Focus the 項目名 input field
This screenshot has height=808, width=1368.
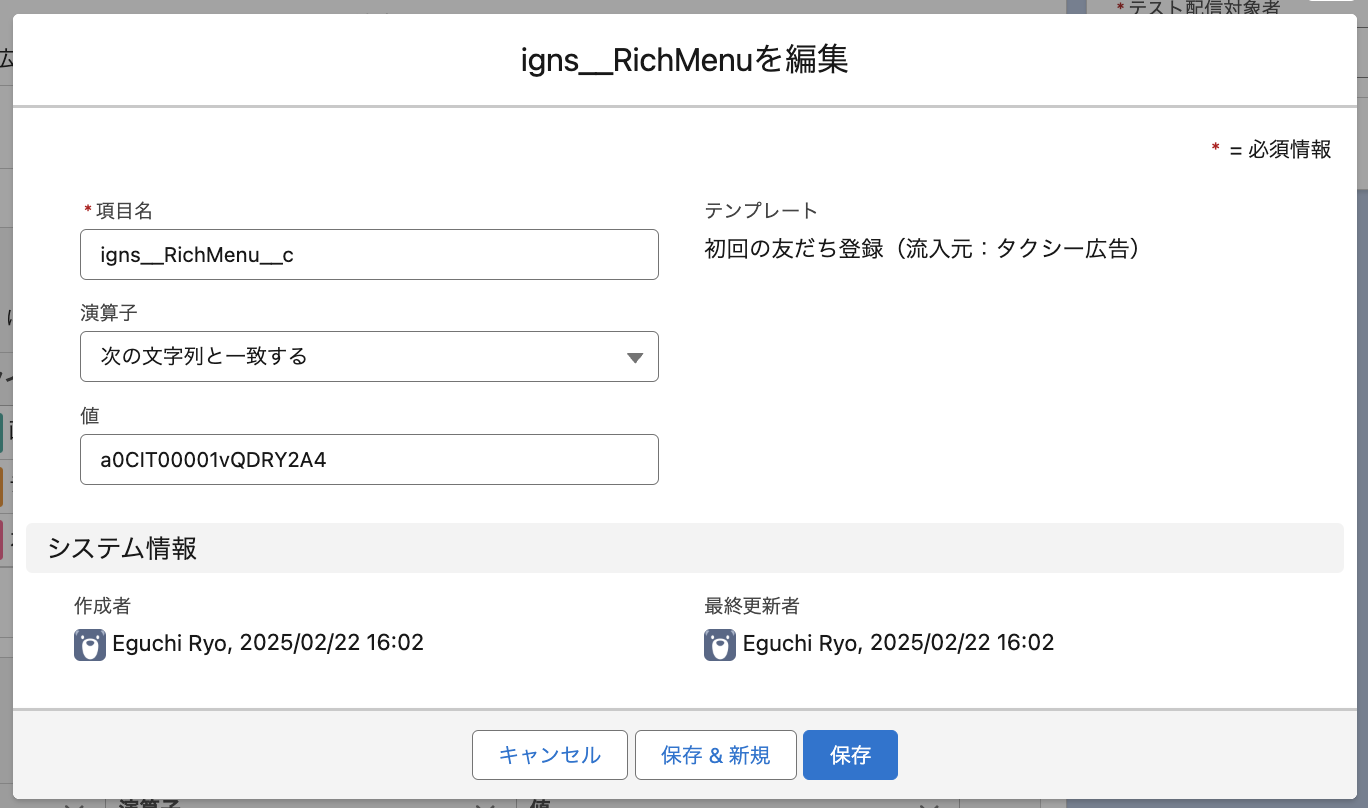tap(368, 255)
